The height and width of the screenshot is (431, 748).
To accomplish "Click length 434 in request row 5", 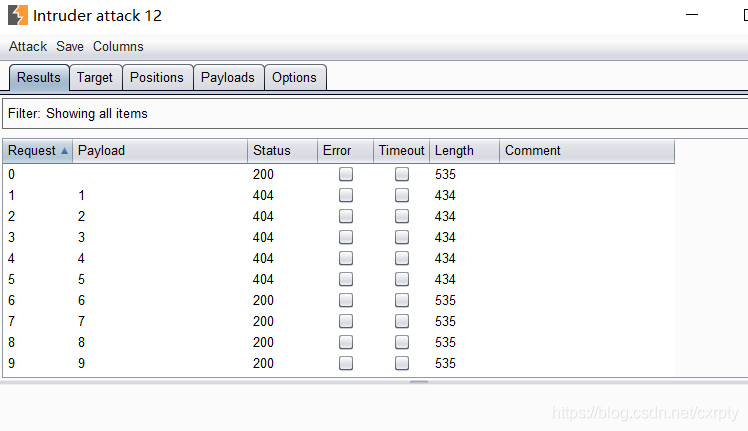I will click(x=445, y=279).
